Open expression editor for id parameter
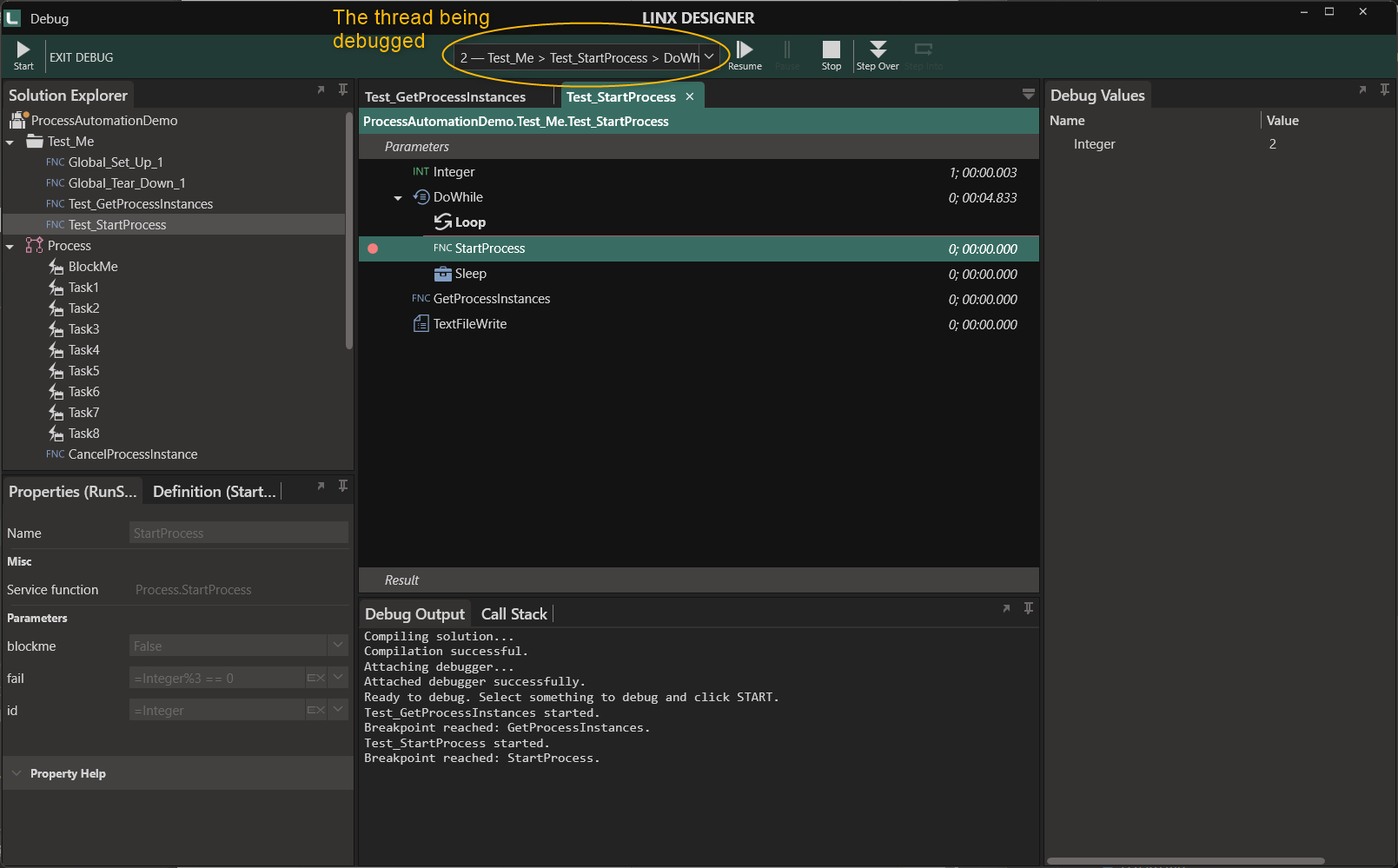Image resolution: width=1398 pixels, height=868 pixels. coord(316,710)
